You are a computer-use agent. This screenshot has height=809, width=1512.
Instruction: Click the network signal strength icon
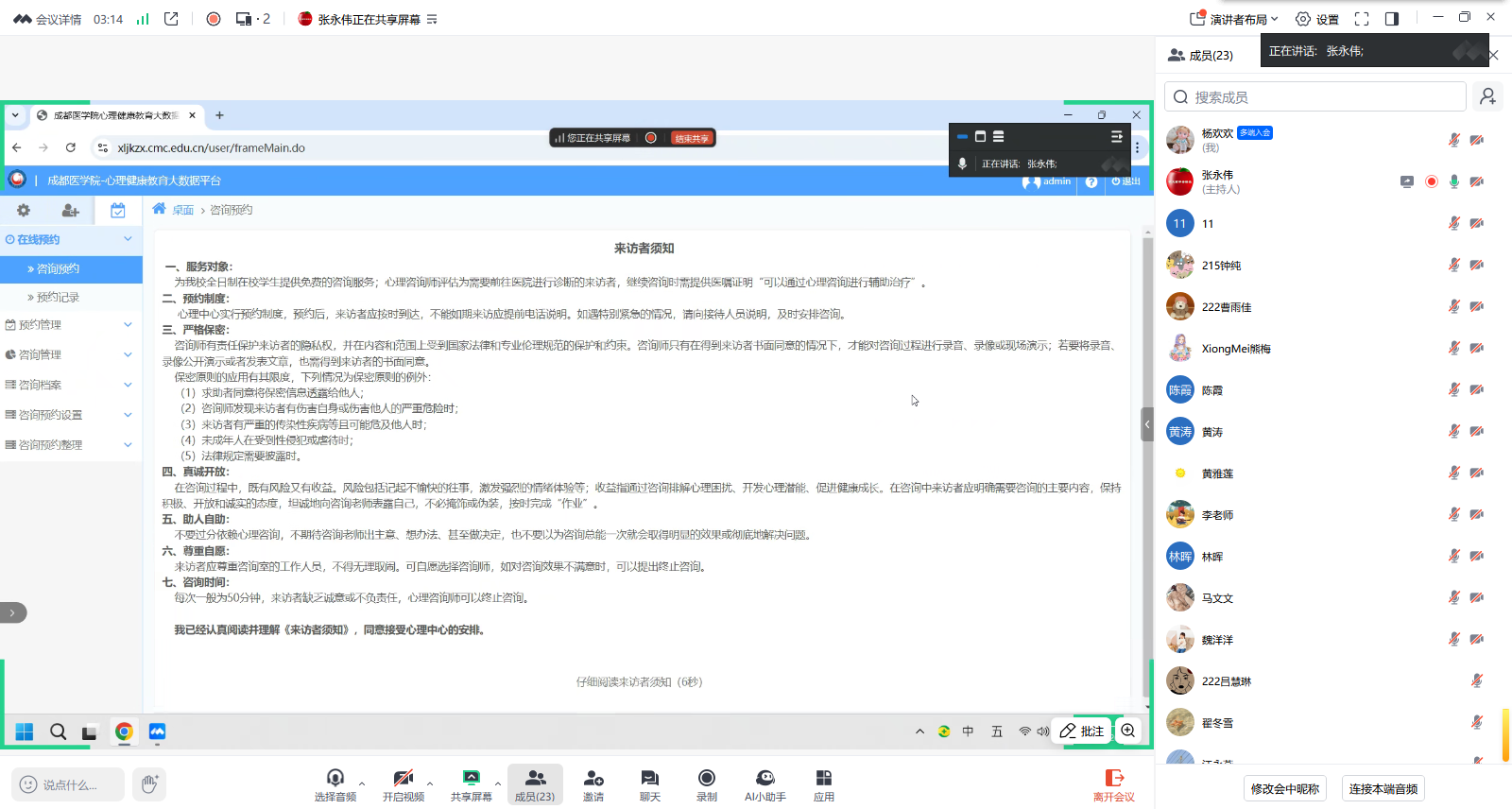(143, 19)
